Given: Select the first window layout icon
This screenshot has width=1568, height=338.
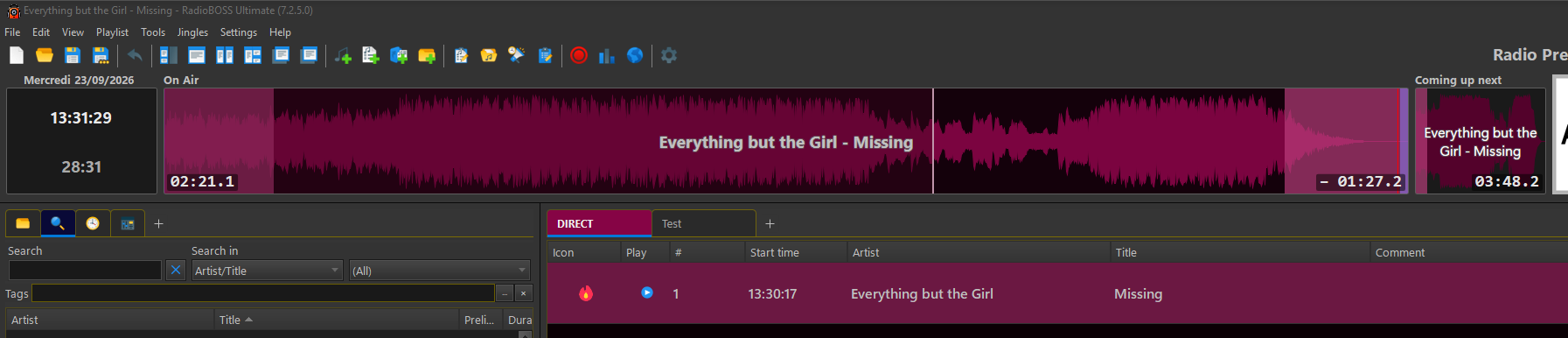Looking at the screenshot, I should [169, 55].
